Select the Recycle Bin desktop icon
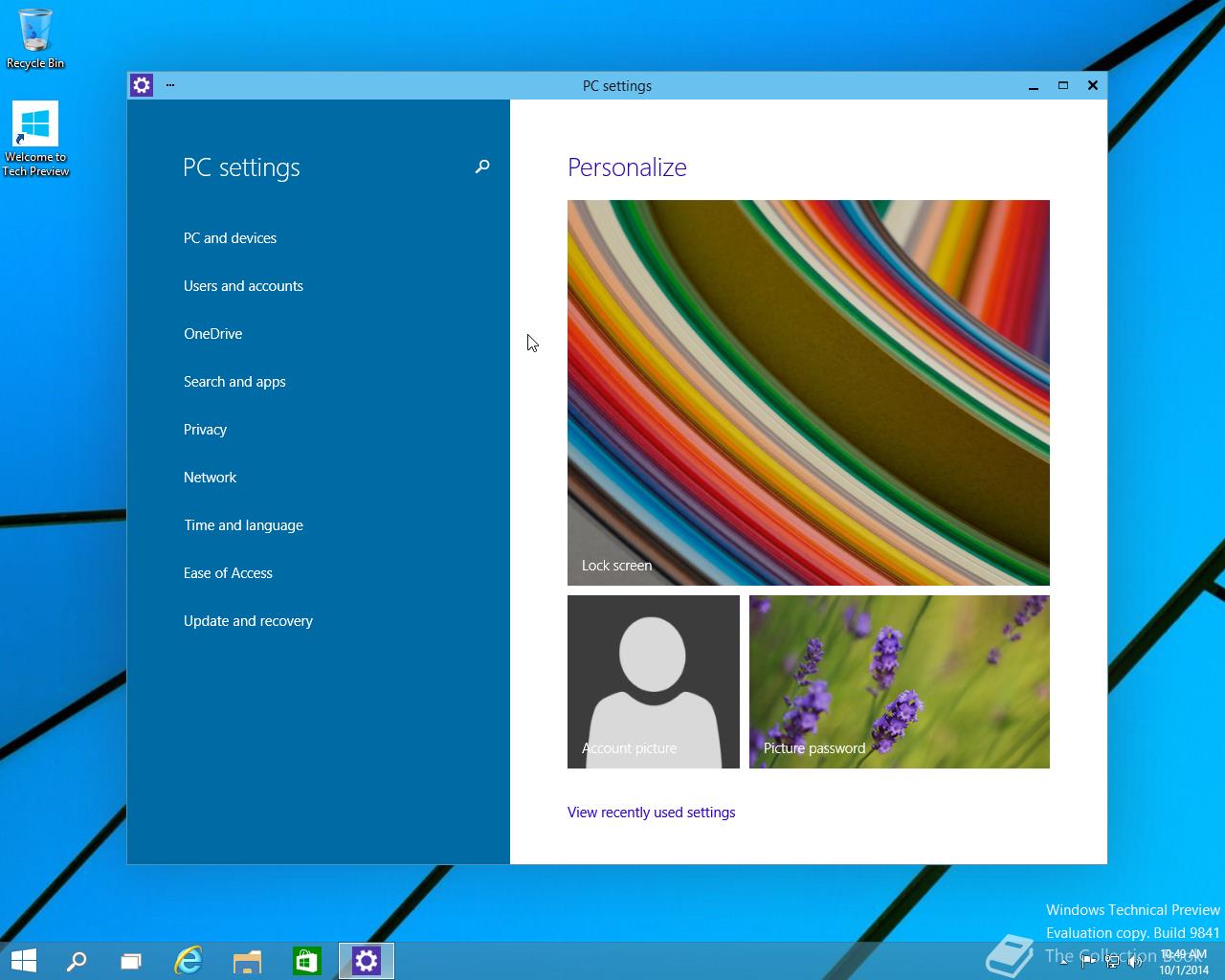This screenshot has width=1225, height=980. (x=35, y=39)
